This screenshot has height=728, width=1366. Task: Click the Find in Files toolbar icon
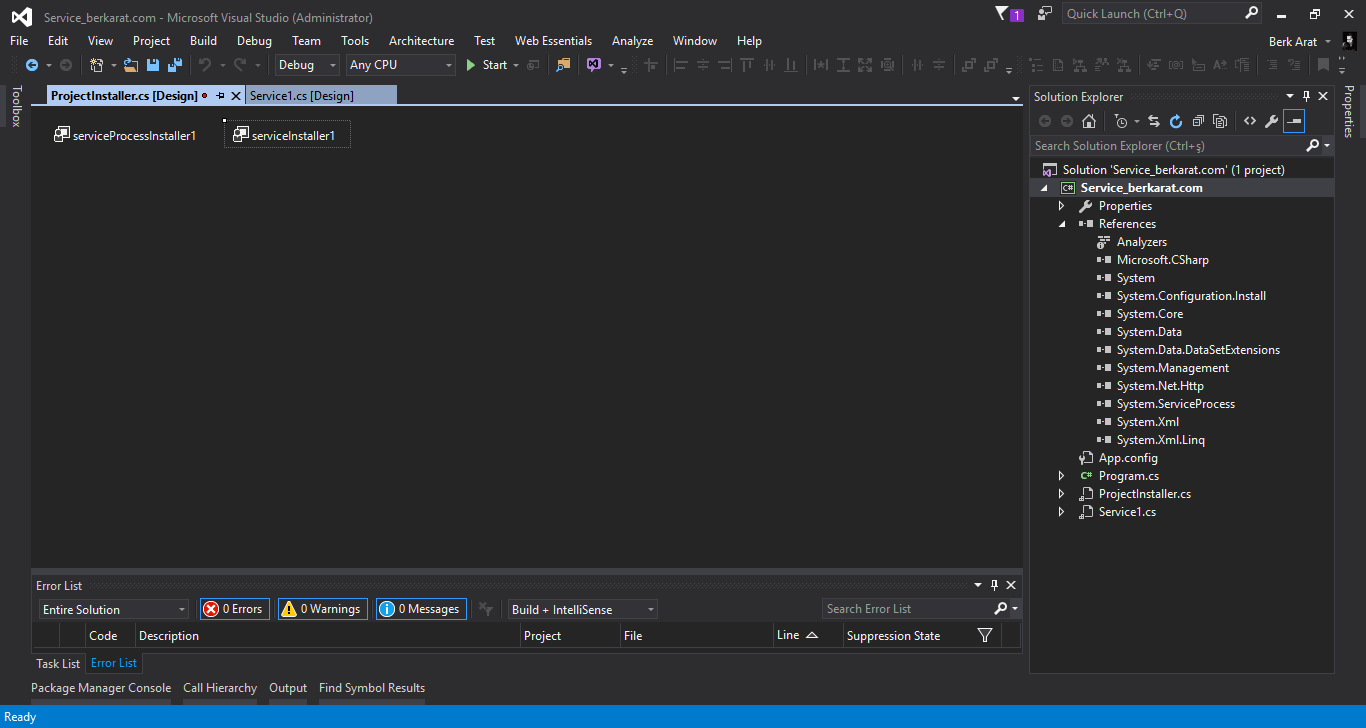point(564,65)
